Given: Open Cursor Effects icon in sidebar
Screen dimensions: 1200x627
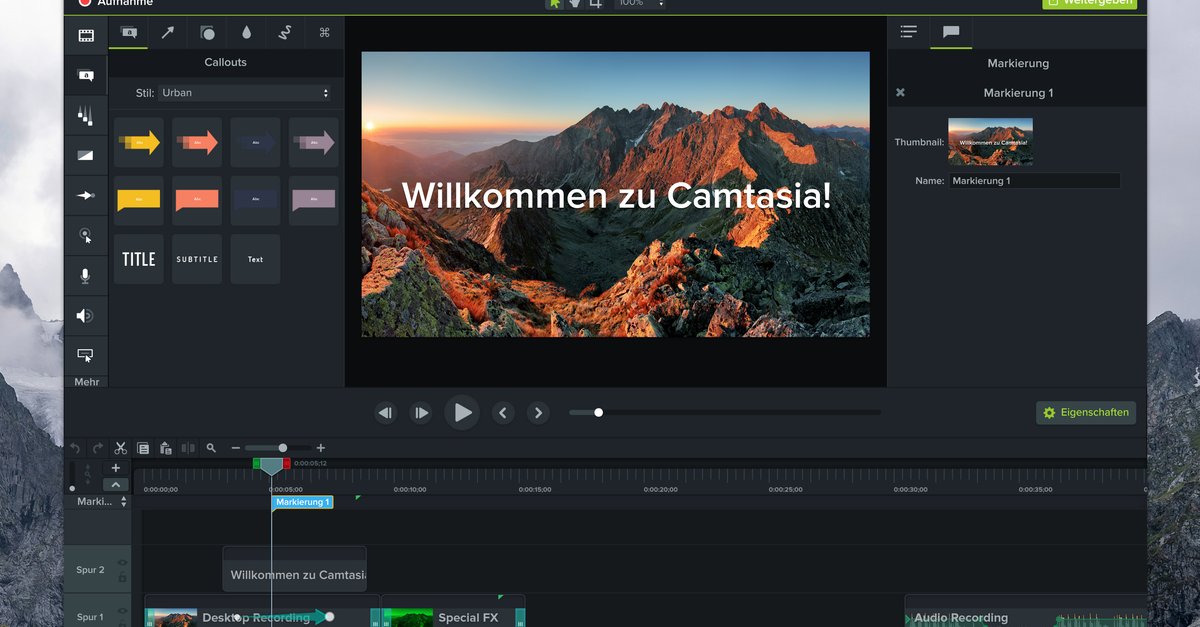Looking at the screenshot, I should (86, 236).
